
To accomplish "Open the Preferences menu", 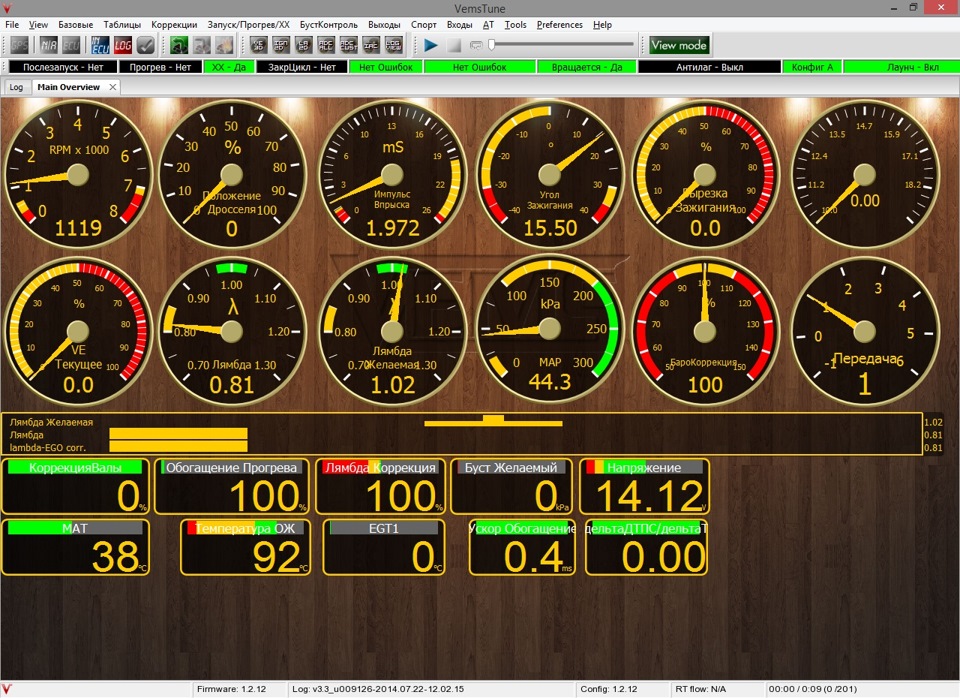I will tap(560, 24).
